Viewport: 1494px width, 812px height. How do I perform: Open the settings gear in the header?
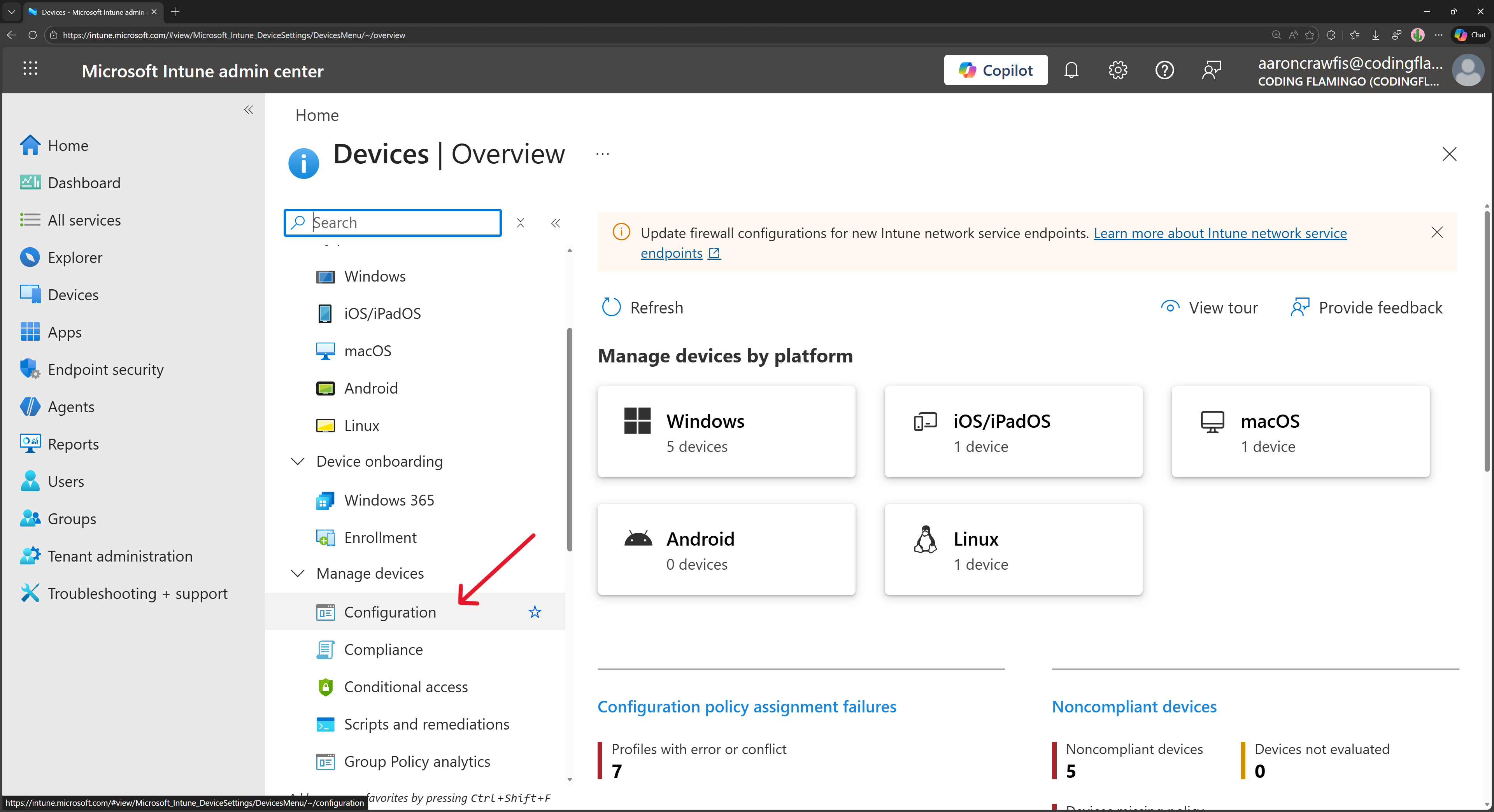(x=1118, y=70)
